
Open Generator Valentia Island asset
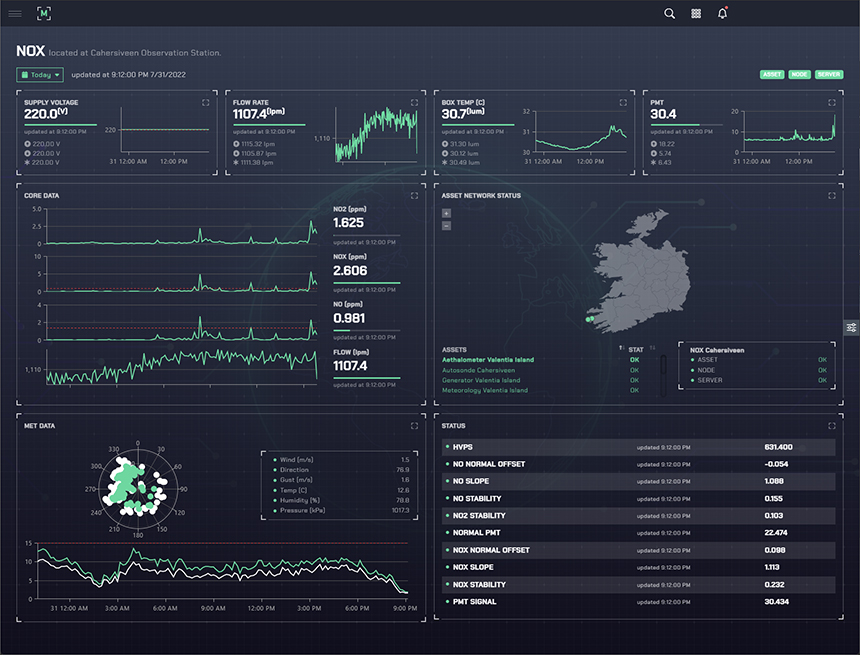(481, 380)
